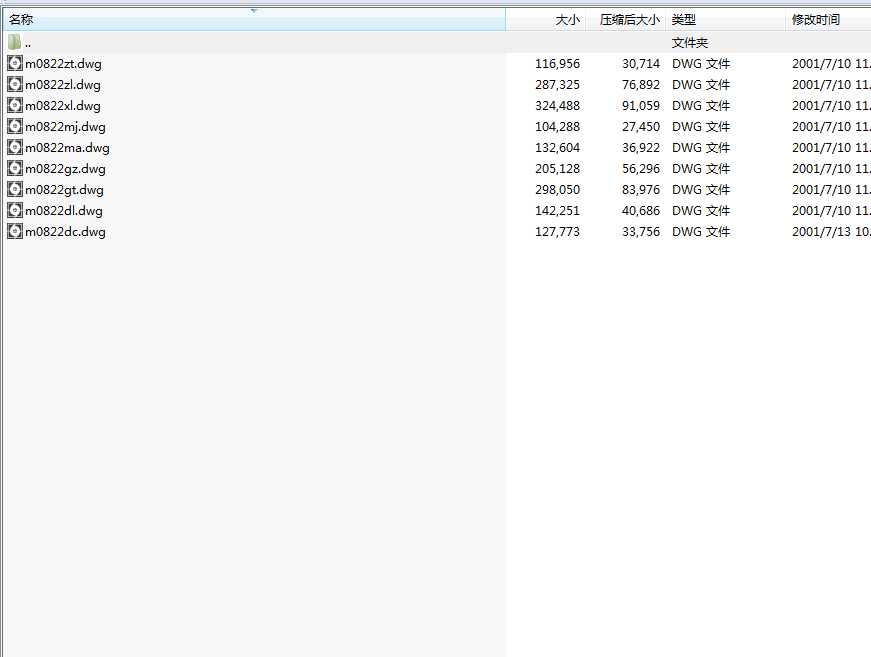Select file name m0822zt.dwg
Image resolution: width=871 pixels, height=657 pixels.
63,64
